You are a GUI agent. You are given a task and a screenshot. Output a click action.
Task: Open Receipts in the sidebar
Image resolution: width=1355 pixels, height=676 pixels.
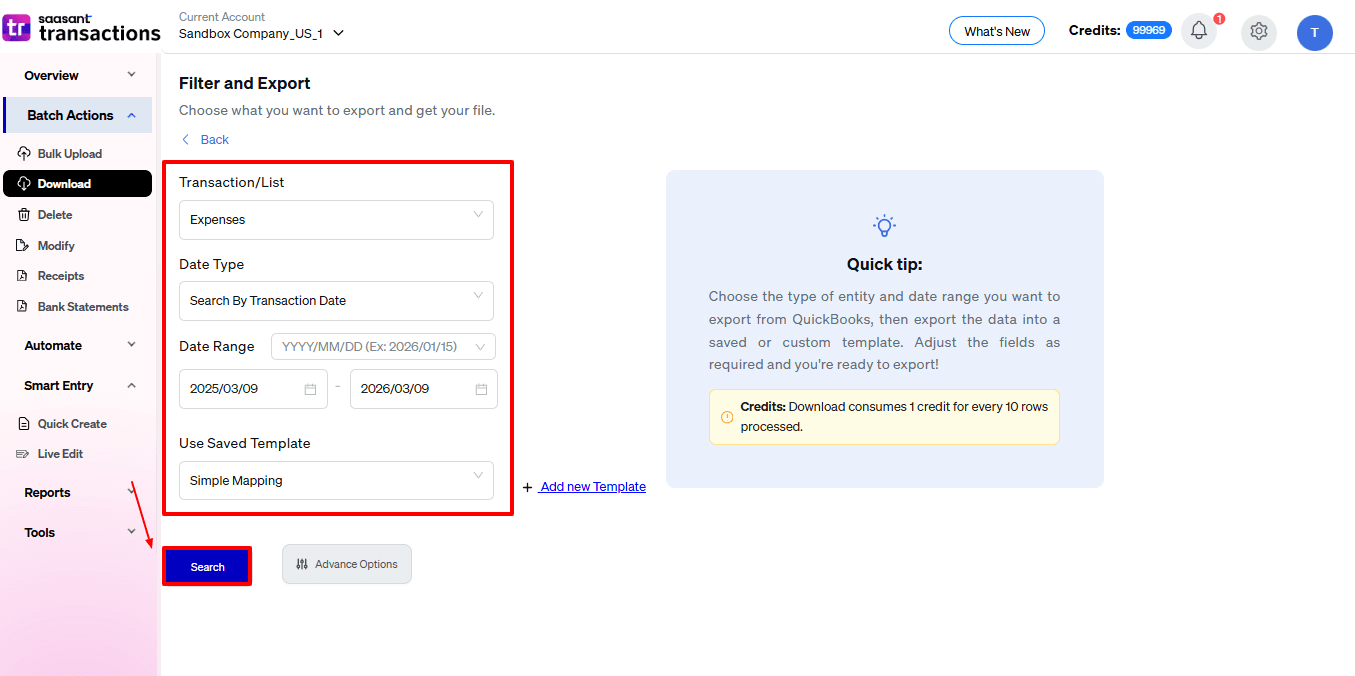pos(61,276)
